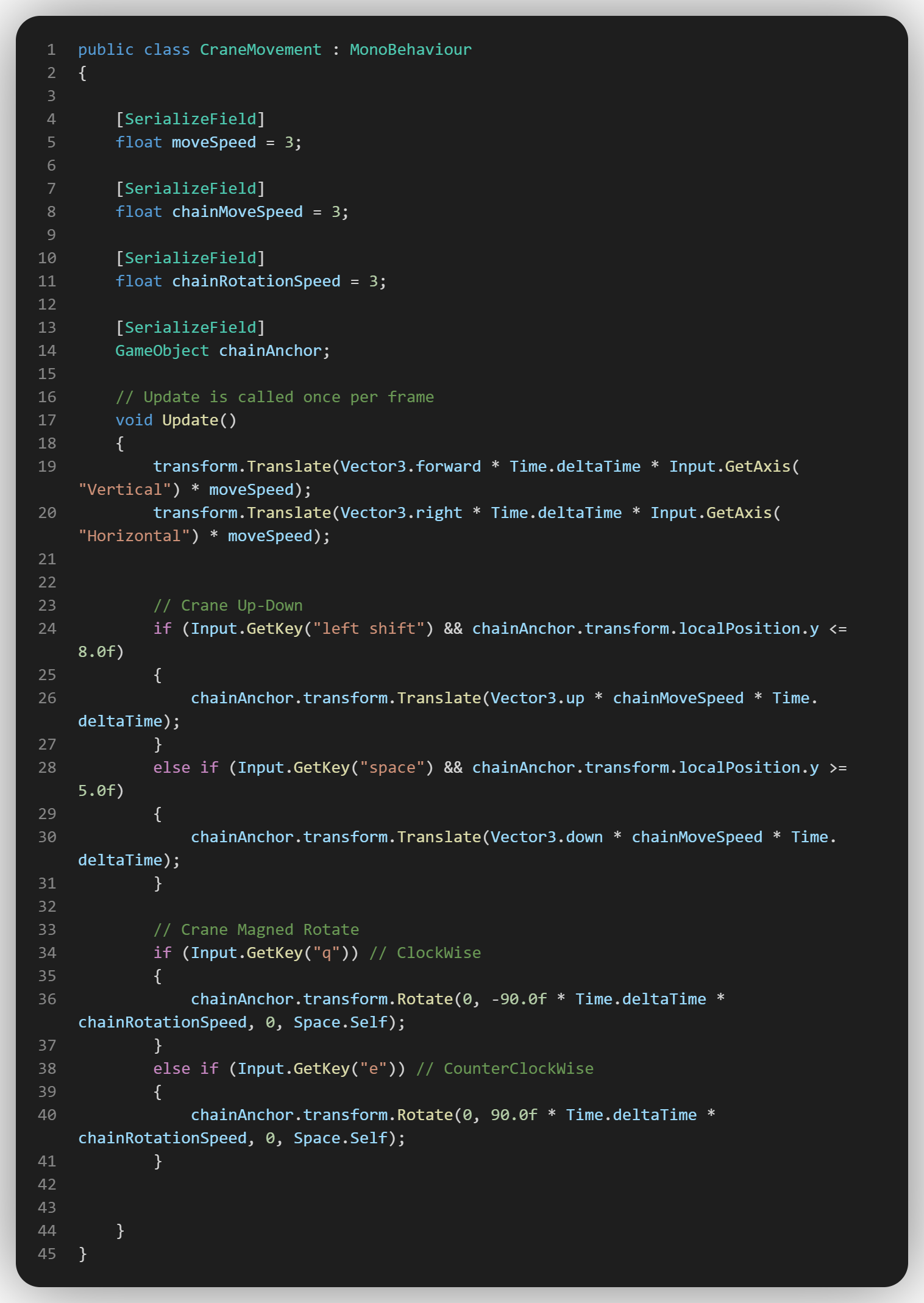Screen dimensions: 924x1303
Task: Select the "MonoBehaviour" base class name
Action: click(x=411, y=49)
